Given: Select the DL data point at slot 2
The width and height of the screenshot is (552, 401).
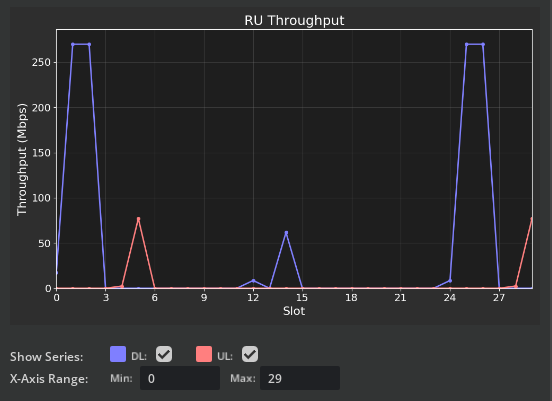Looking at the screenshot, I should pos(89,44).
